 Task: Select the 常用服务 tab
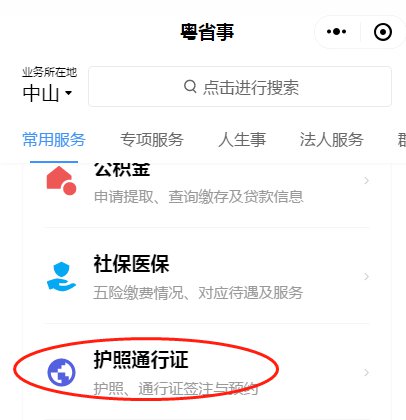coord(54,139)
